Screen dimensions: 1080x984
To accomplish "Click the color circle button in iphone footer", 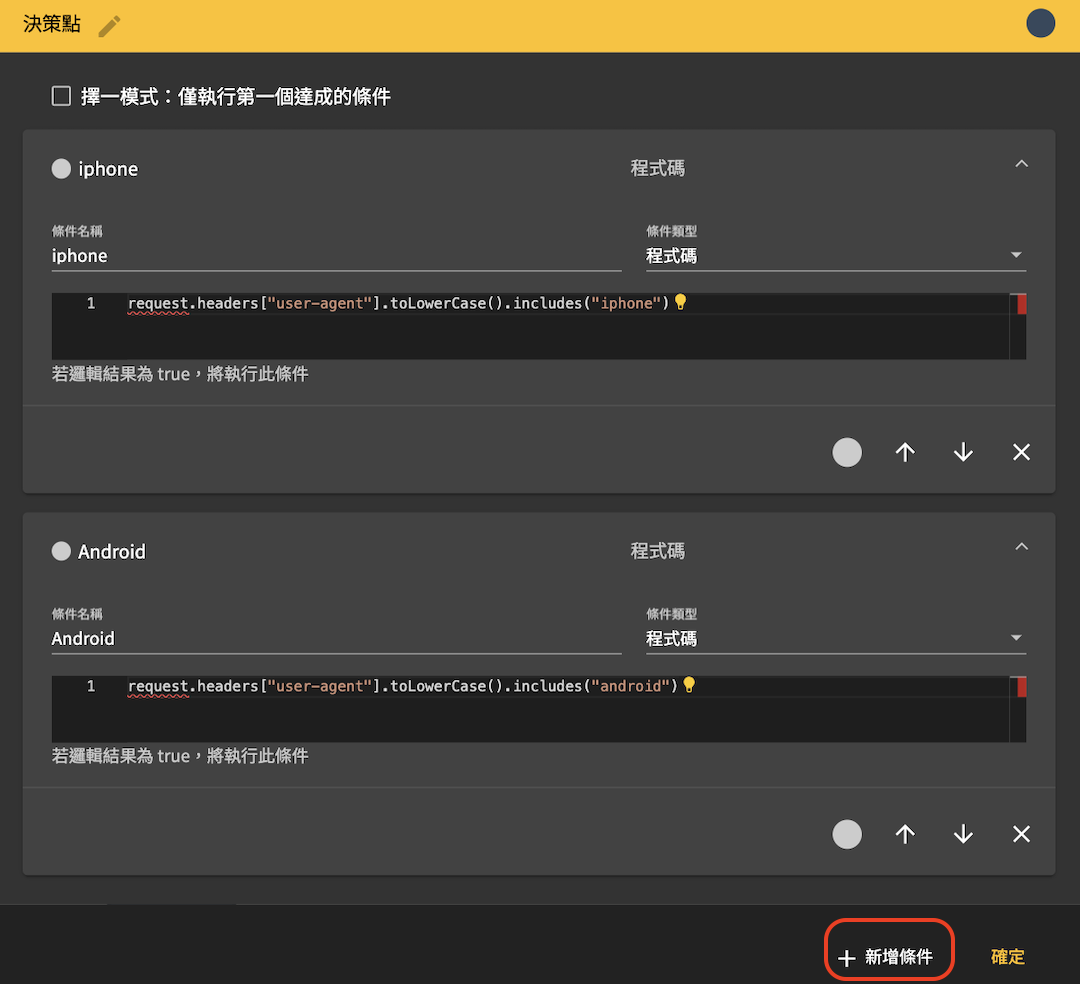I will pyautogui.click(x=847, y=452).
